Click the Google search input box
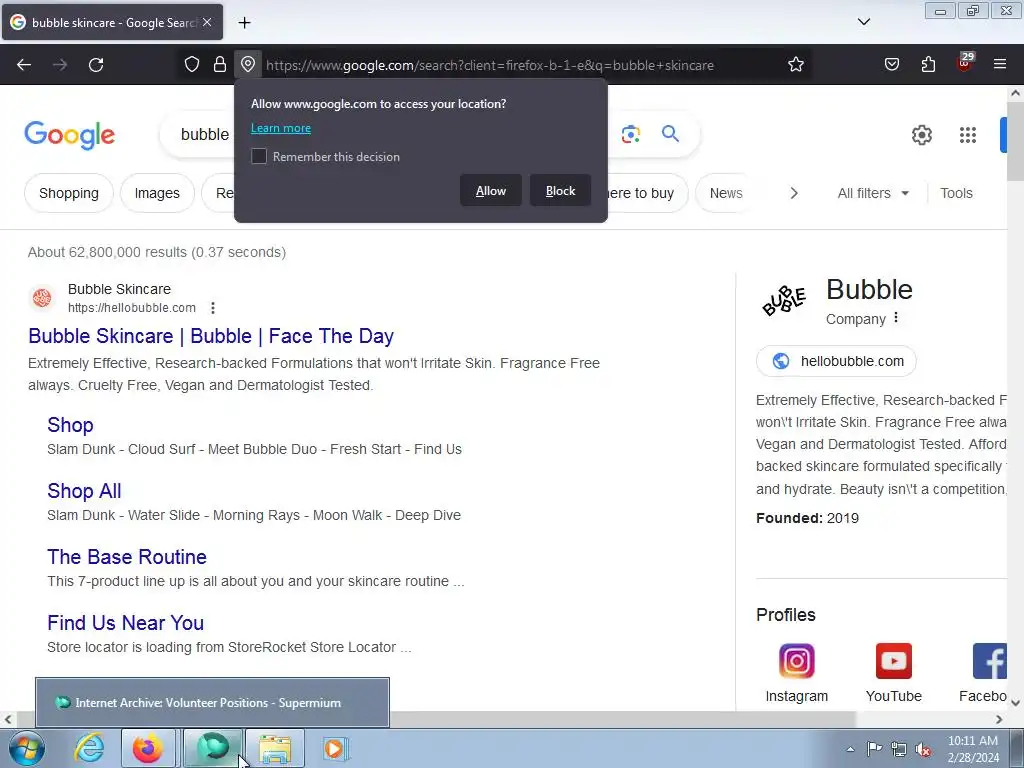1024x768 pixels. tap(204, 135)
